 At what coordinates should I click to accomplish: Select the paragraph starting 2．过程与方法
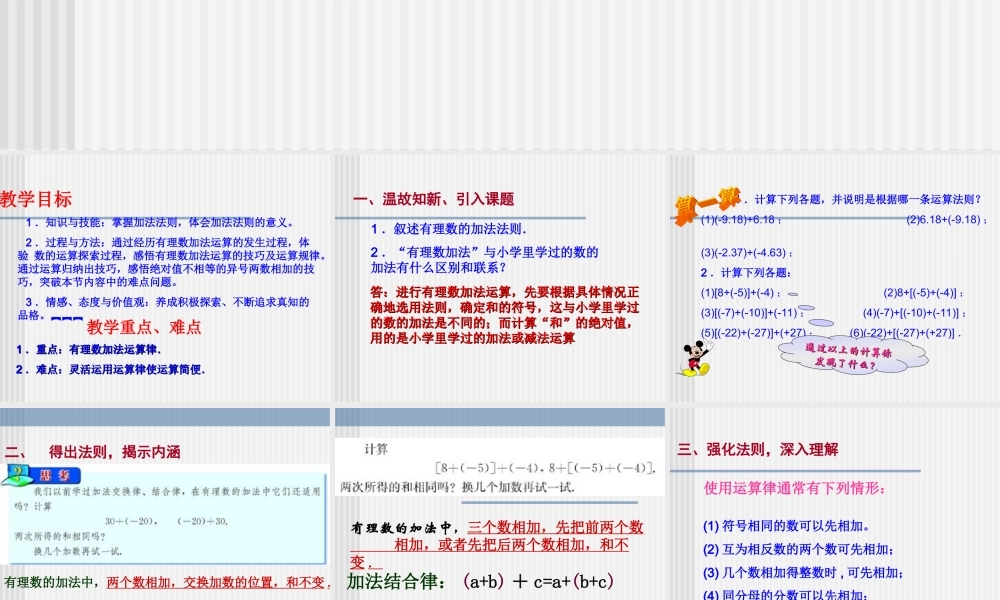coord(172,262)
